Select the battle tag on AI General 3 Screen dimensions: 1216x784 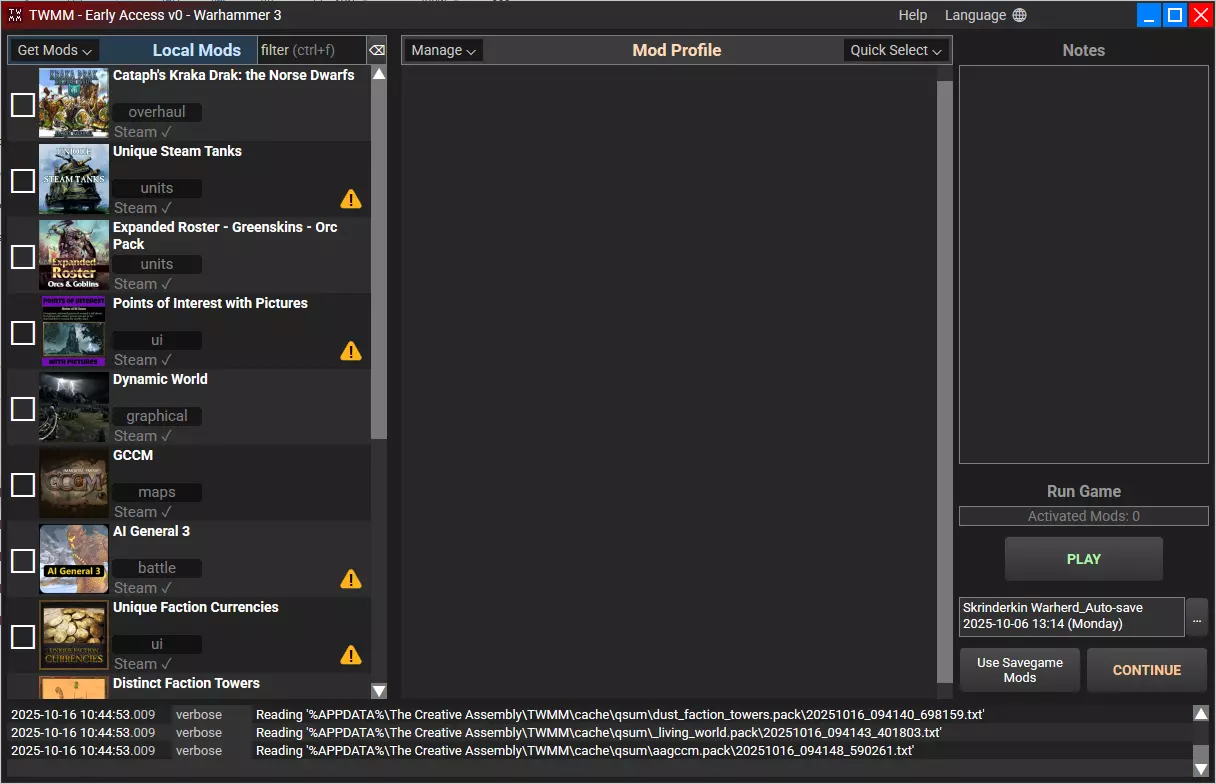(157, 568)
